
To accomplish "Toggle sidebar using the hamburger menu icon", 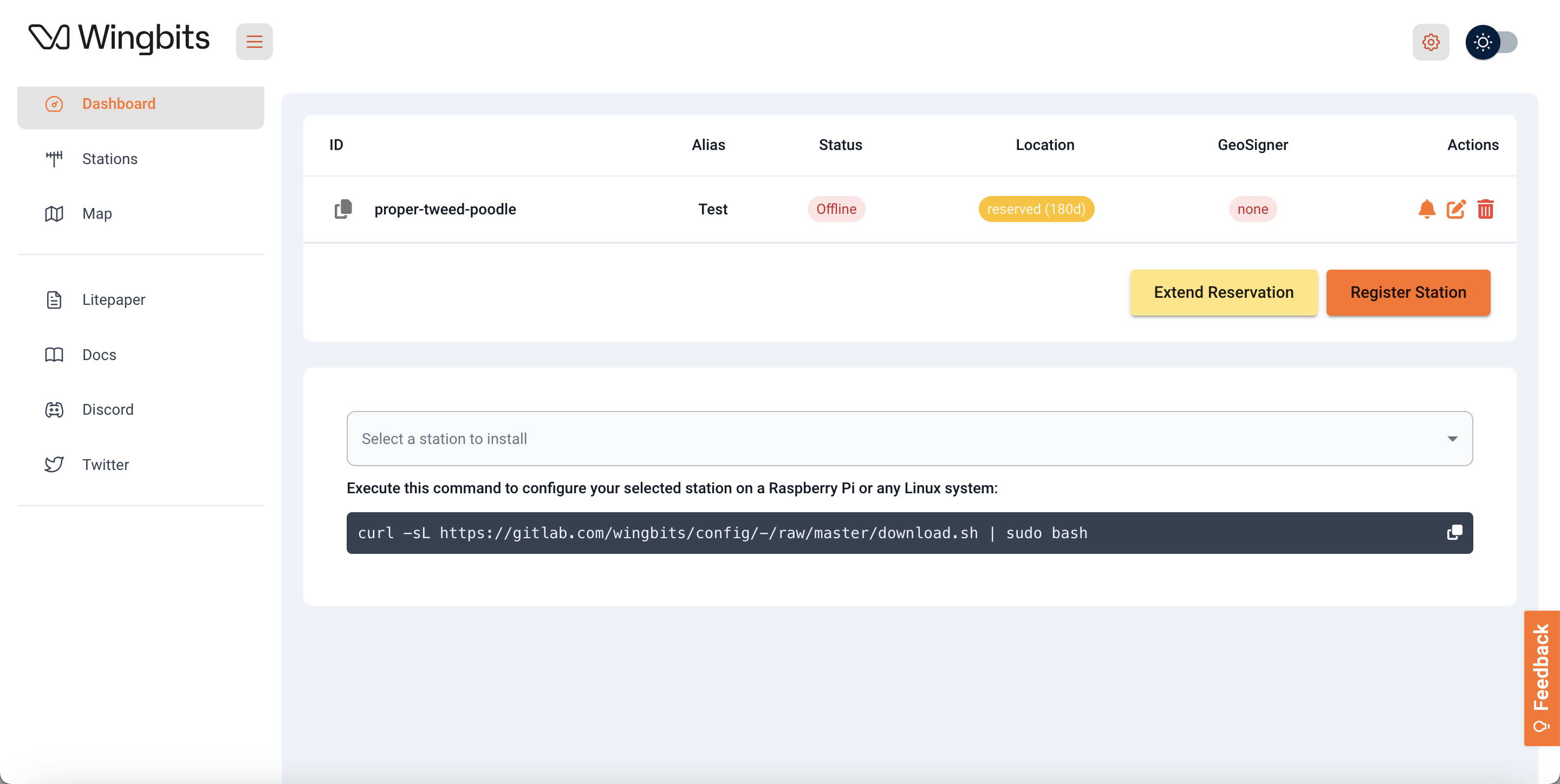I will [255, 42].
